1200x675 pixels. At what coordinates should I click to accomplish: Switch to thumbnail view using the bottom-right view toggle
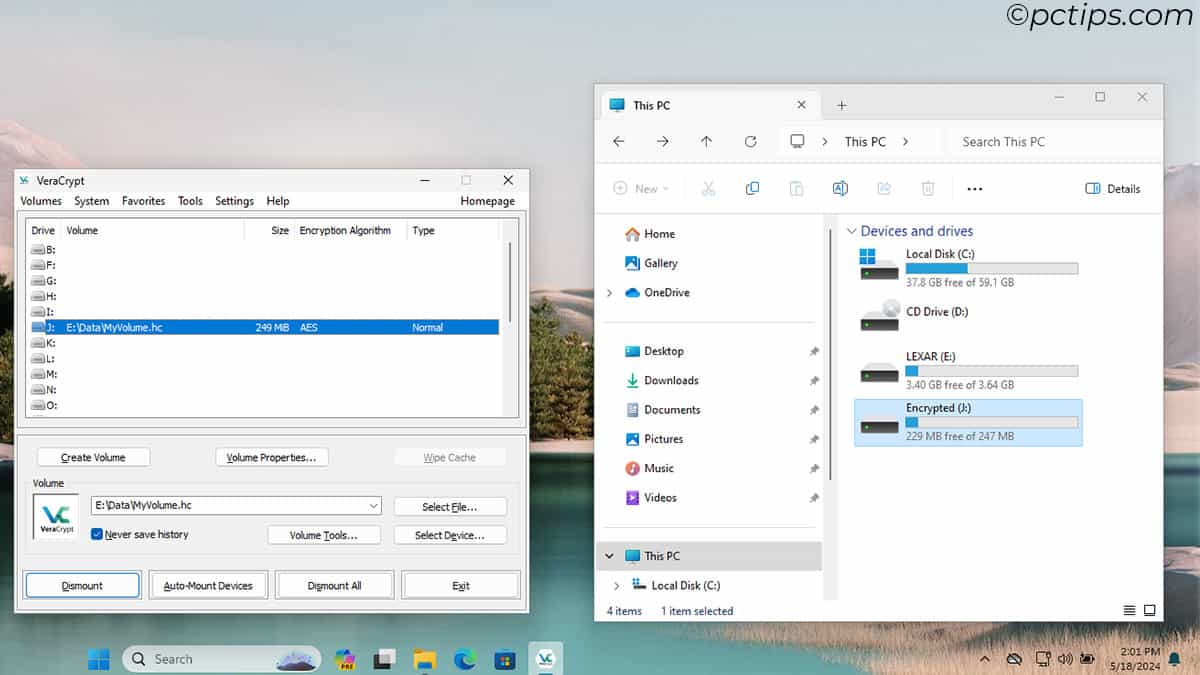click(x=1150, y=608)
